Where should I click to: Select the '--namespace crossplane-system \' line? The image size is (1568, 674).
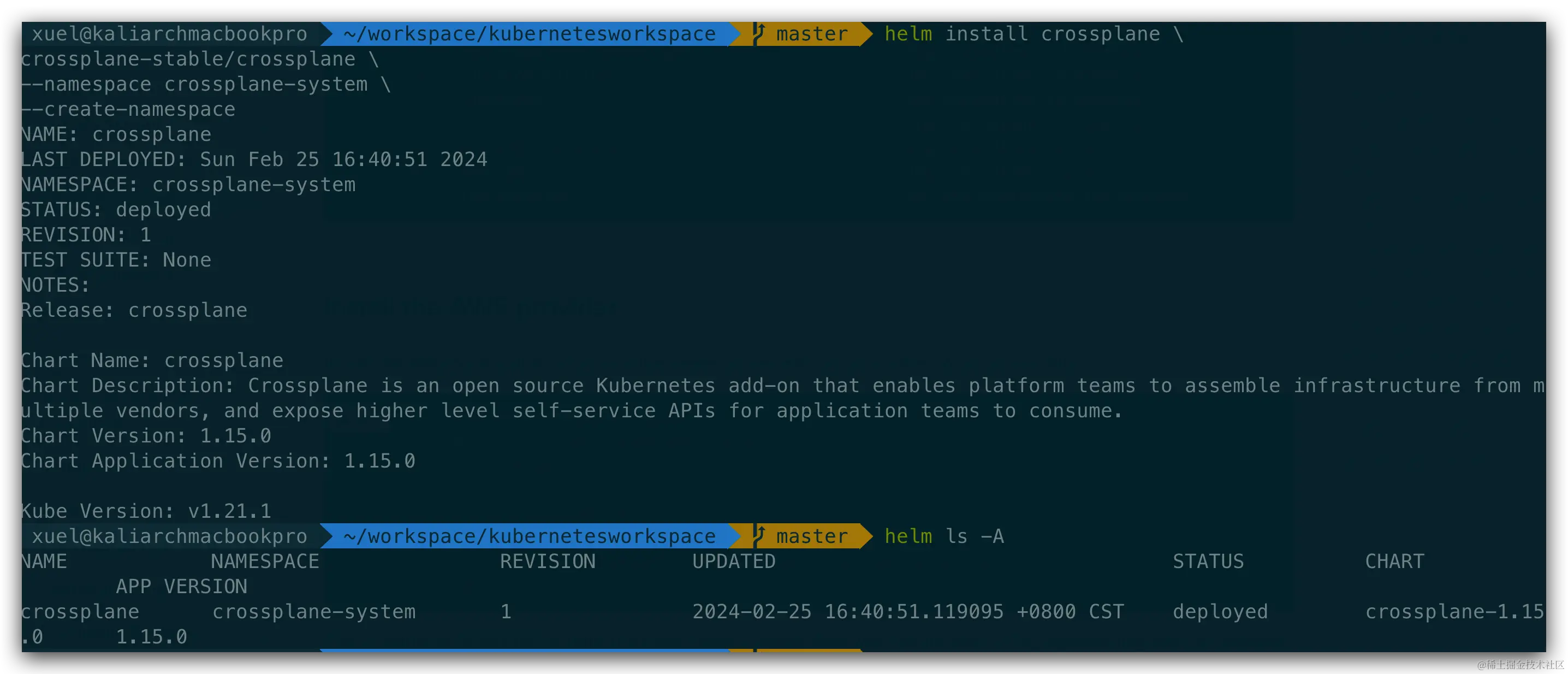(206, 84)
